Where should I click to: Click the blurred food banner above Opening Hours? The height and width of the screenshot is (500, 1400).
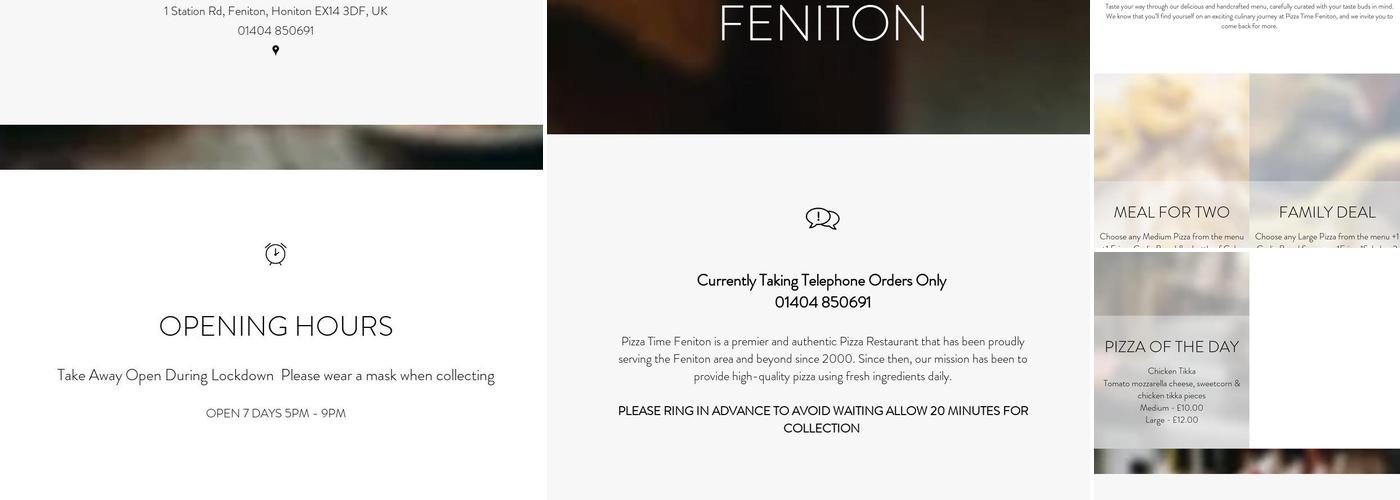pyautogui.click(x=272, y=147)
